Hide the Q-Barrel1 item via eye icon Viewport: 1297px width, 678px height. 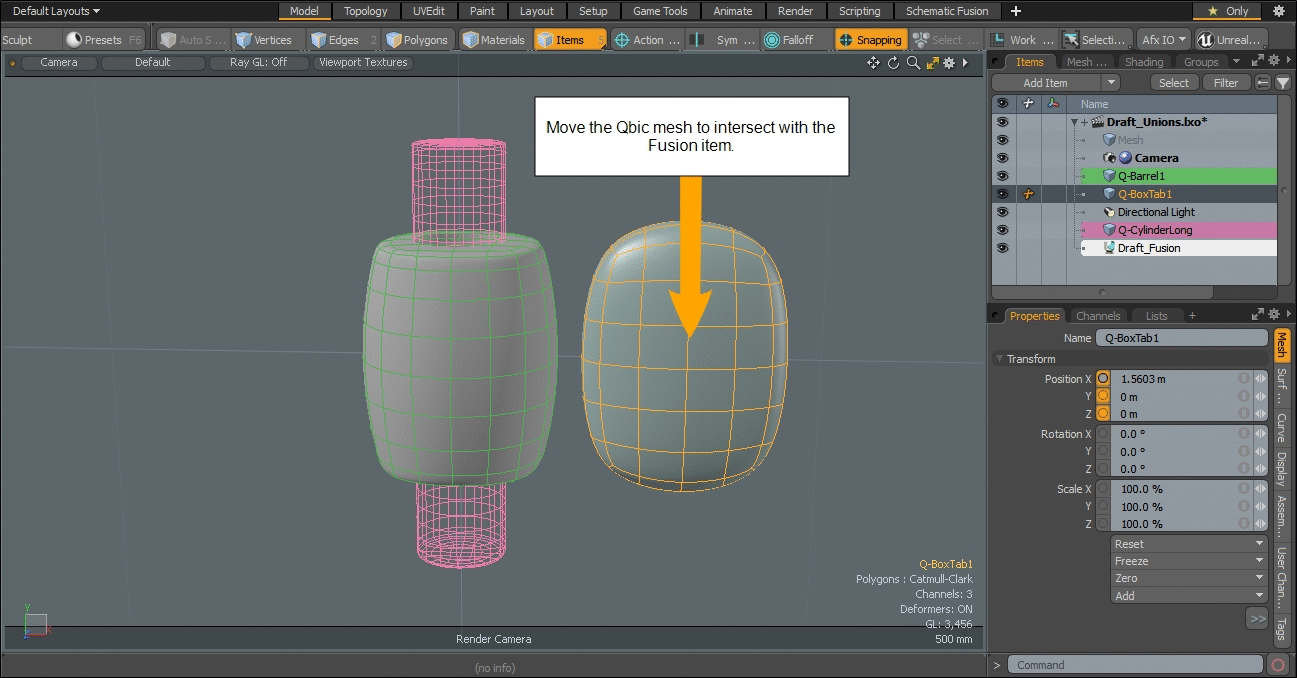[1002, 176]
